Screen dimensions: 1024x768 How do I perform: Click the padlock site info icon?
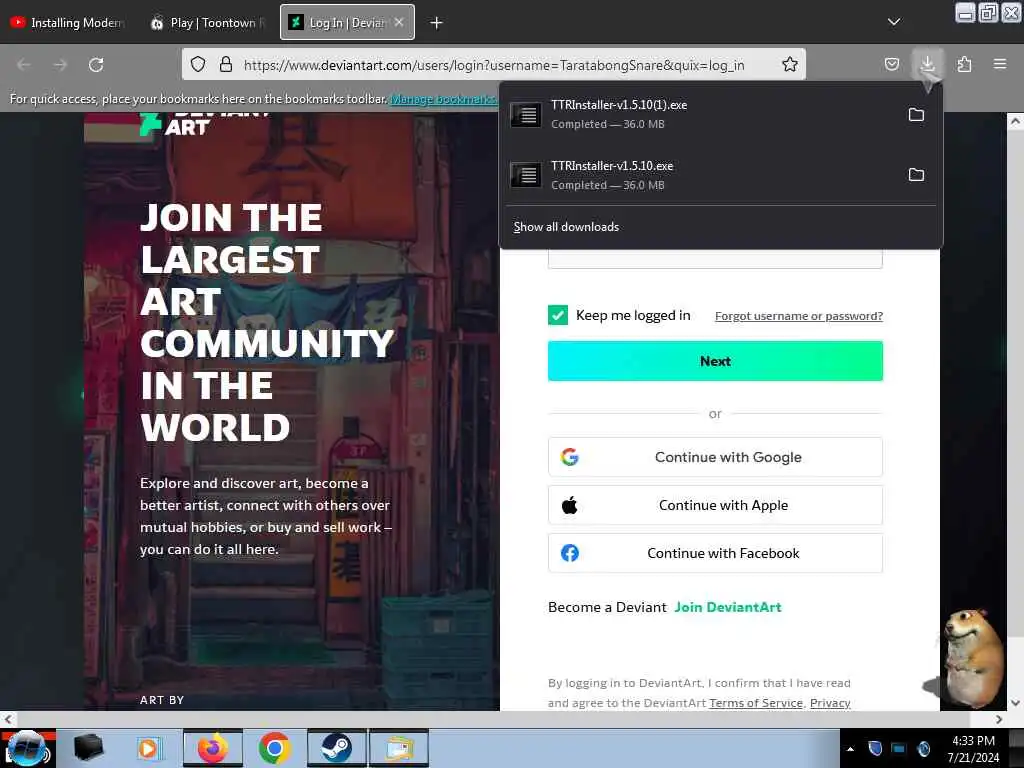pos(225,65)
